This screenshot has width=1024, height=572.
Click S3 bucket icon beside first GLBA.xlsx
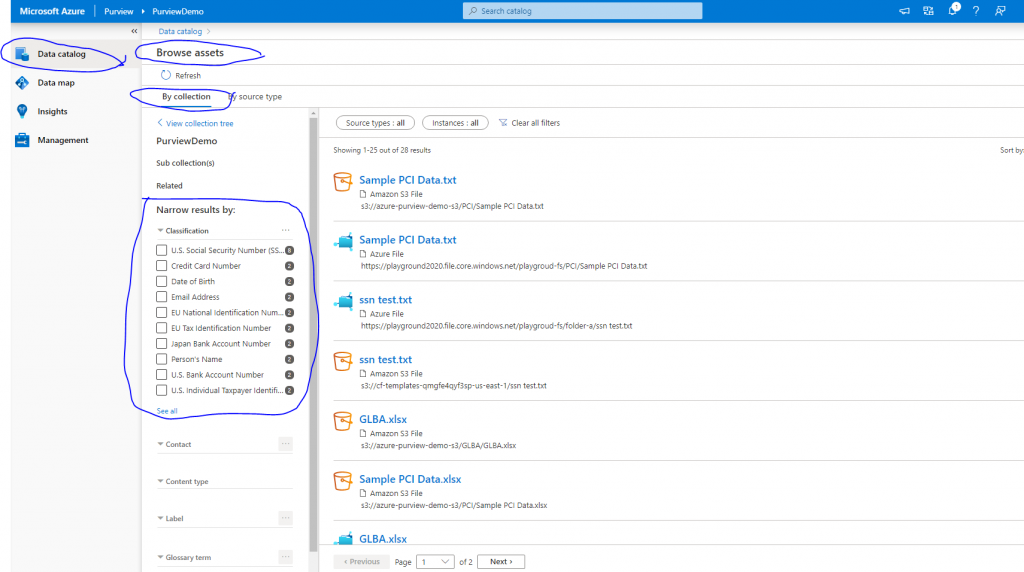coord(343,421)
